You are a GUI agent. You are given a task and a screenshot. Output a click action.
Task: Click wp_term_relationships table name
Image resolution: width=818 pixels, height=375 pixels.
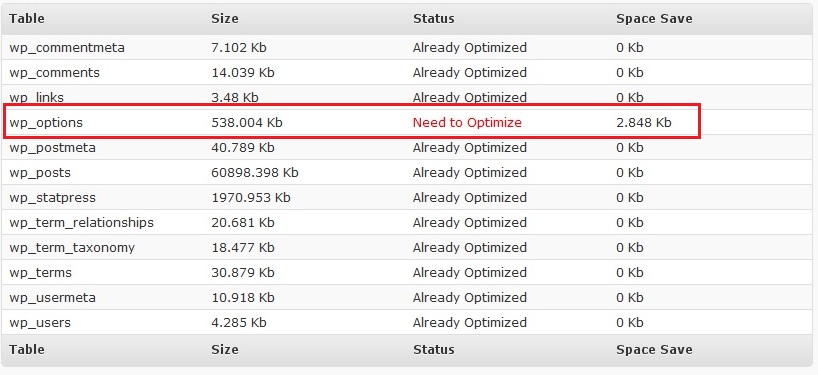[81, 223]
